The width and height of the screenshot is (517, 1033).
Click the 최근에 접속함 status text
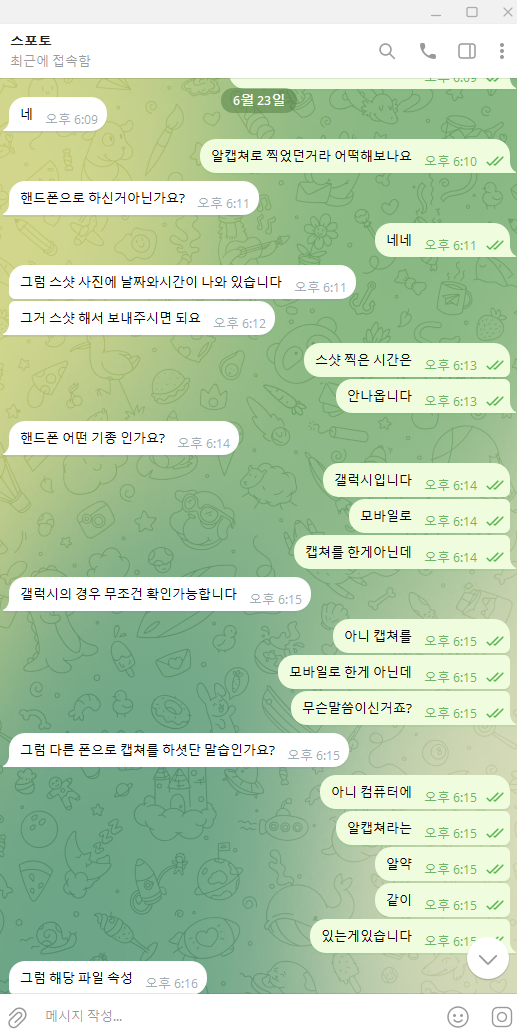51,61
